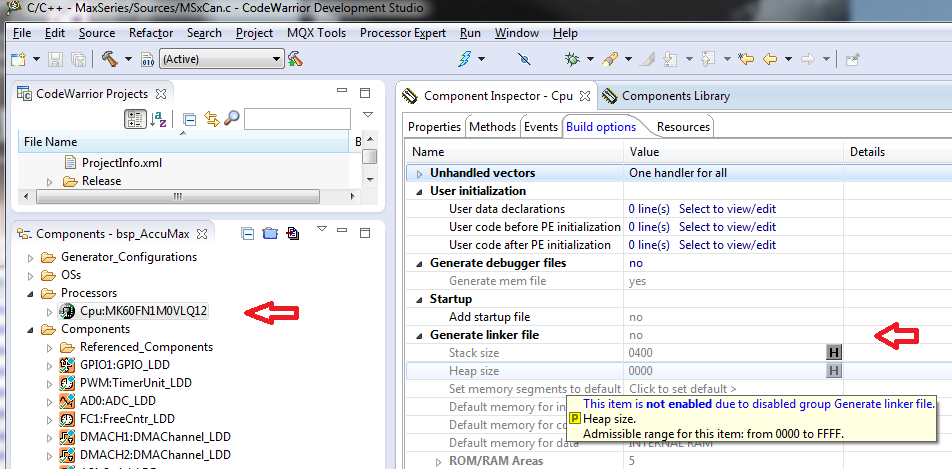Click Collapse All icon in CodeWarrior Projects
This screenshot has width=952, height=469.
click(189, 118)
